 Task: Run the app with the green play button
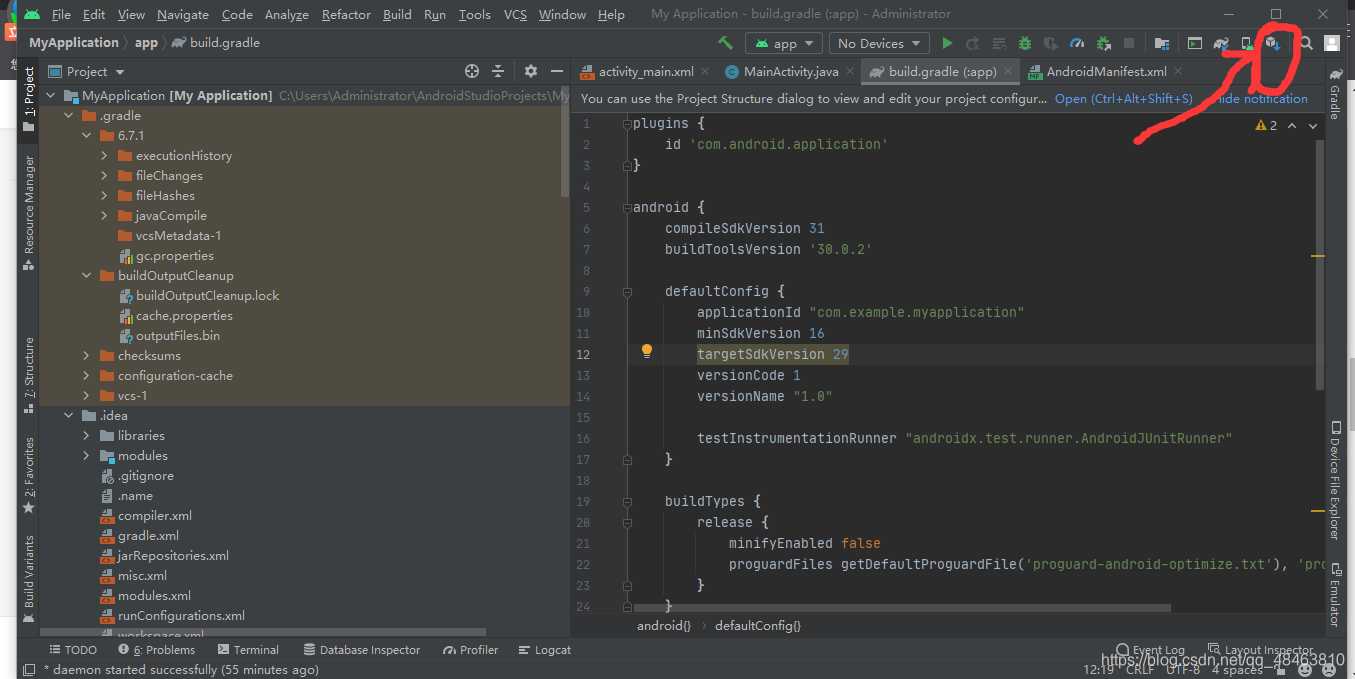tap(947, 43)
